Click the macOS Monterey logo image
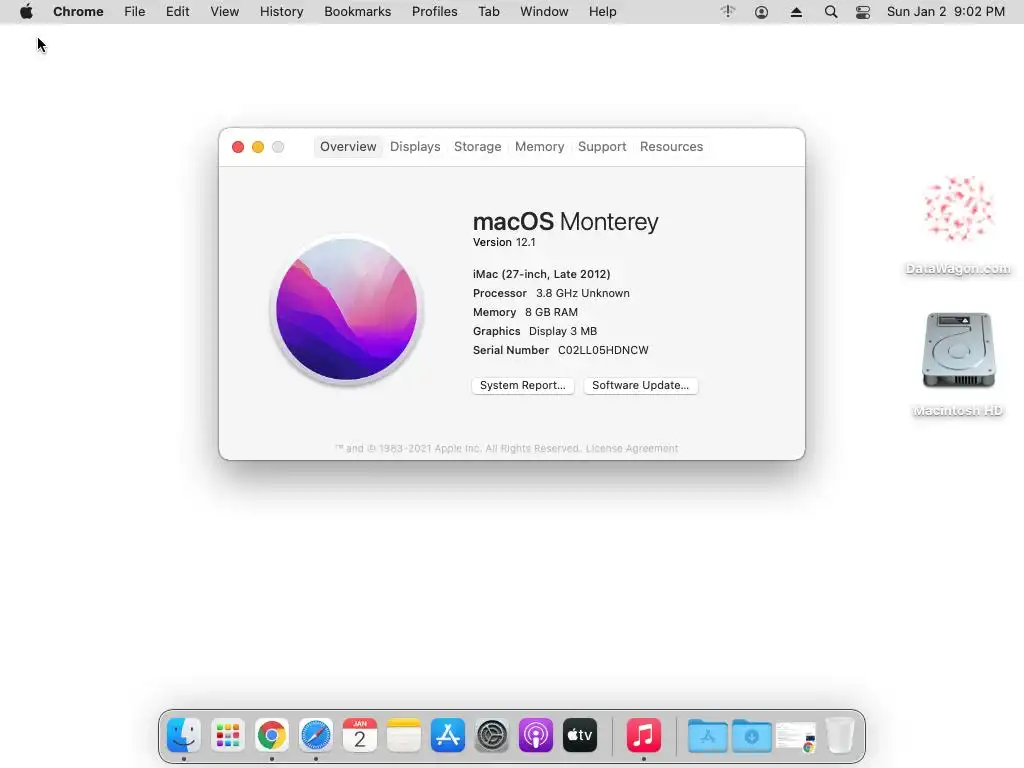 [346, 310]
